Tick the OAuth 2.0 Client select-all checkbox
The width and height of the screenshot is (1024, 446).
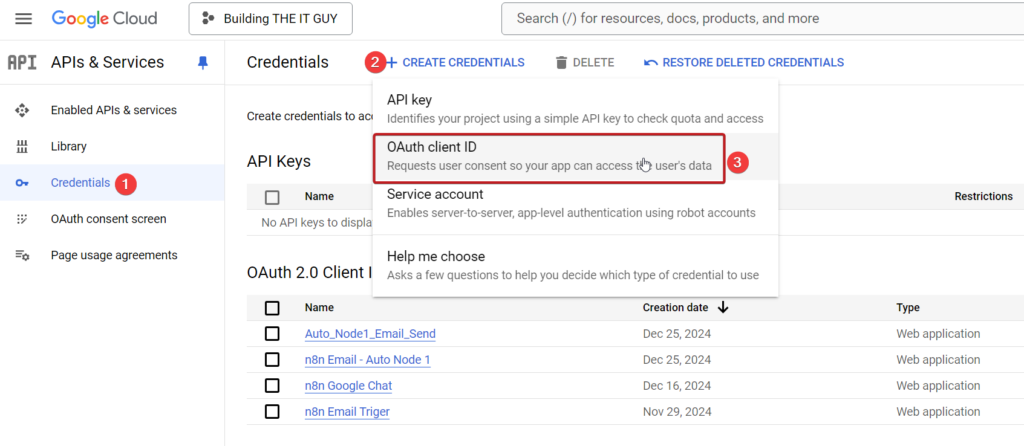pos(272,308)
